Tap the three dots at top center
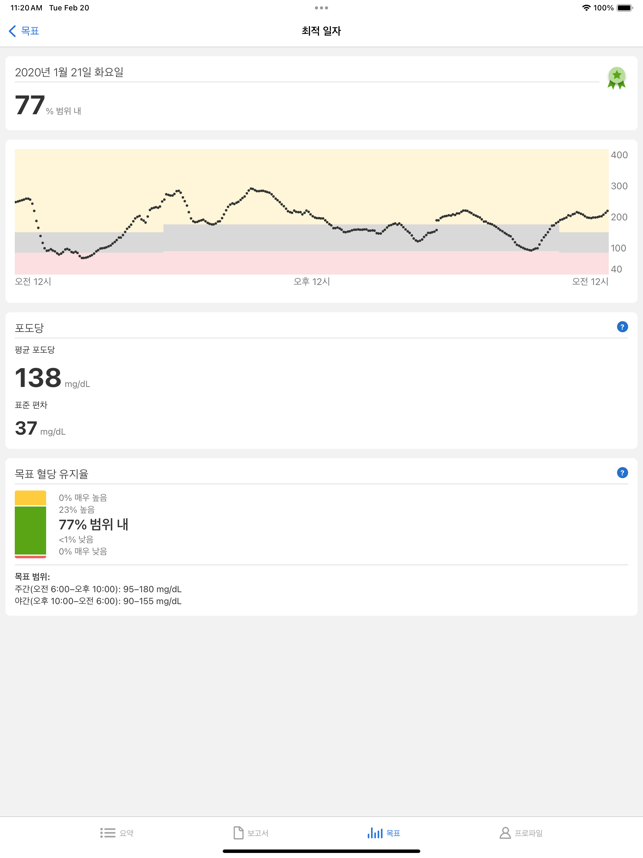This screenshot has width=643, height=858. pyautogui.click(x=321, y=8)
